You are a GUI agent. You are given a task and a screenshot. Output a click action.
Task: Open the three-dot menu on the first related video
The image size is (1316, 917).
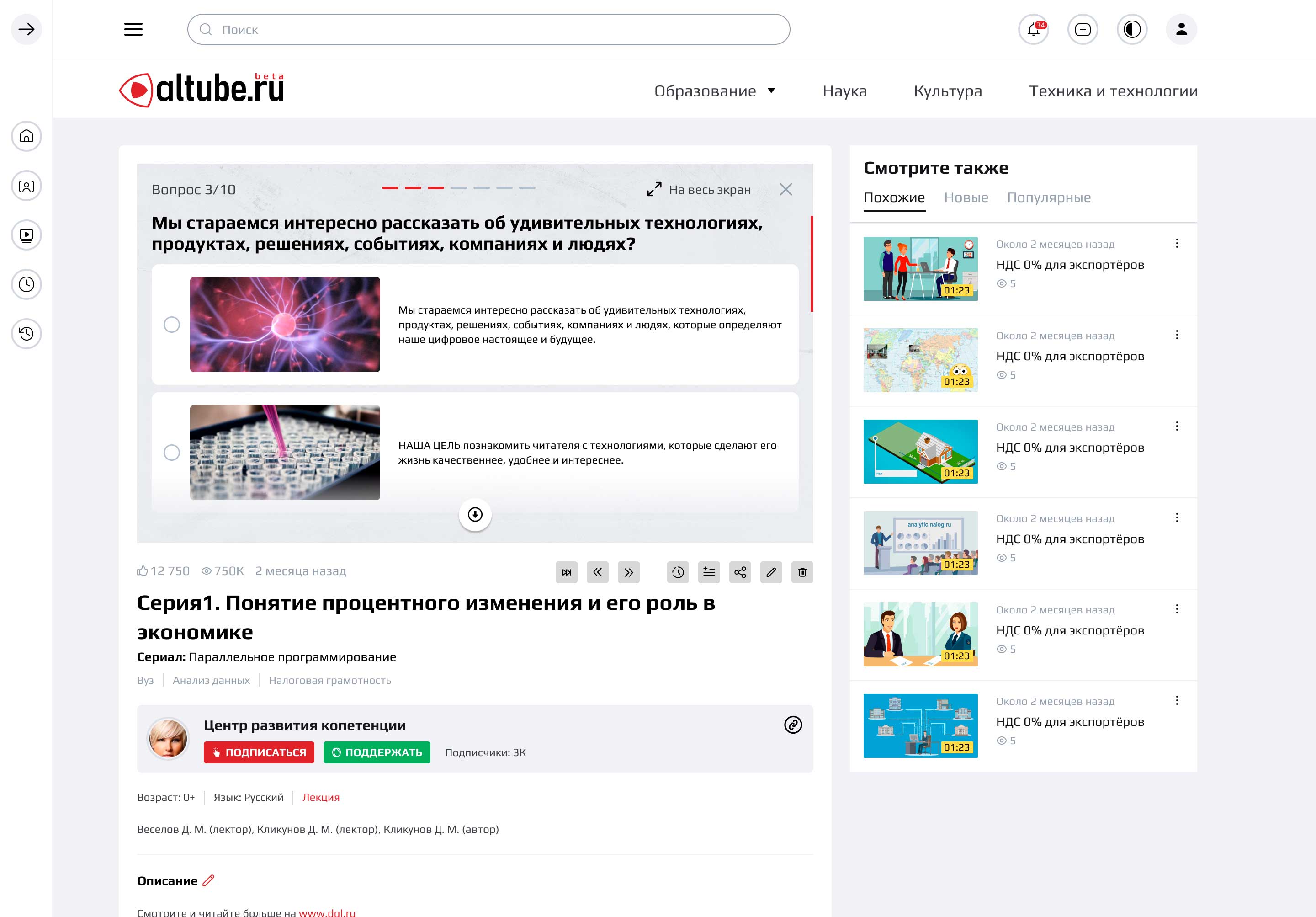[x=1178, y=243]
